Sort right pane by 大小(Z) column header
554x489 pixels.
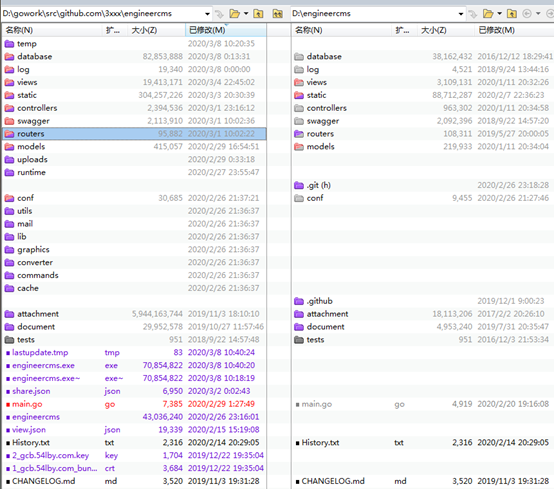446,30
